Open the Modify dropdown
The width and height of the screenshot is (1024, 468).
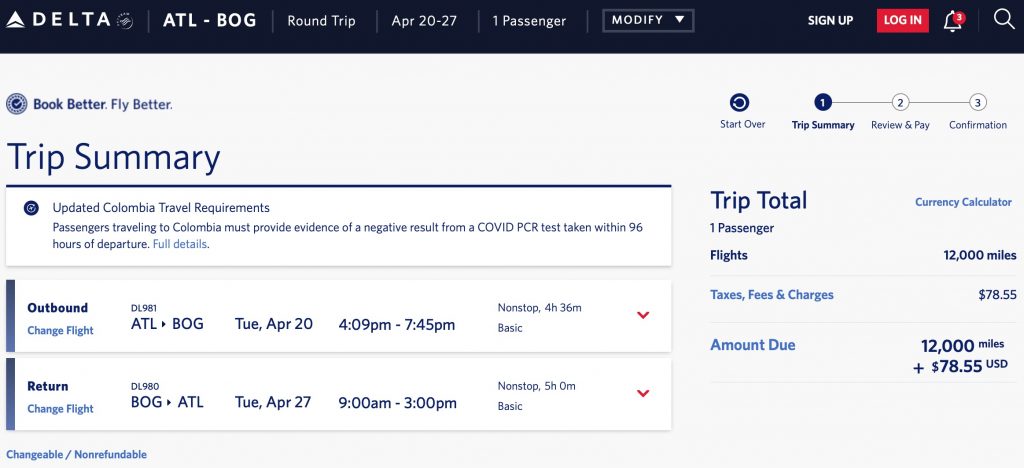tap(648, 20)
